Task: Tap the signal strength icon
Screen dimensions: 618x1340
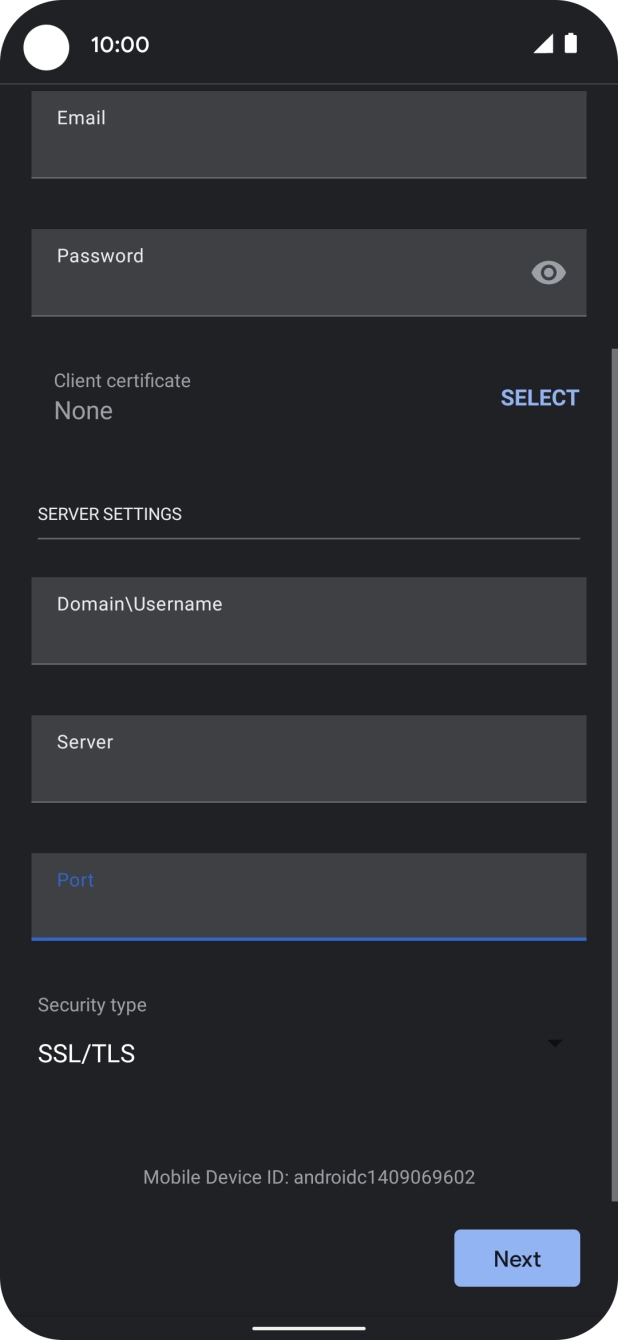Action: click(546, 44)
